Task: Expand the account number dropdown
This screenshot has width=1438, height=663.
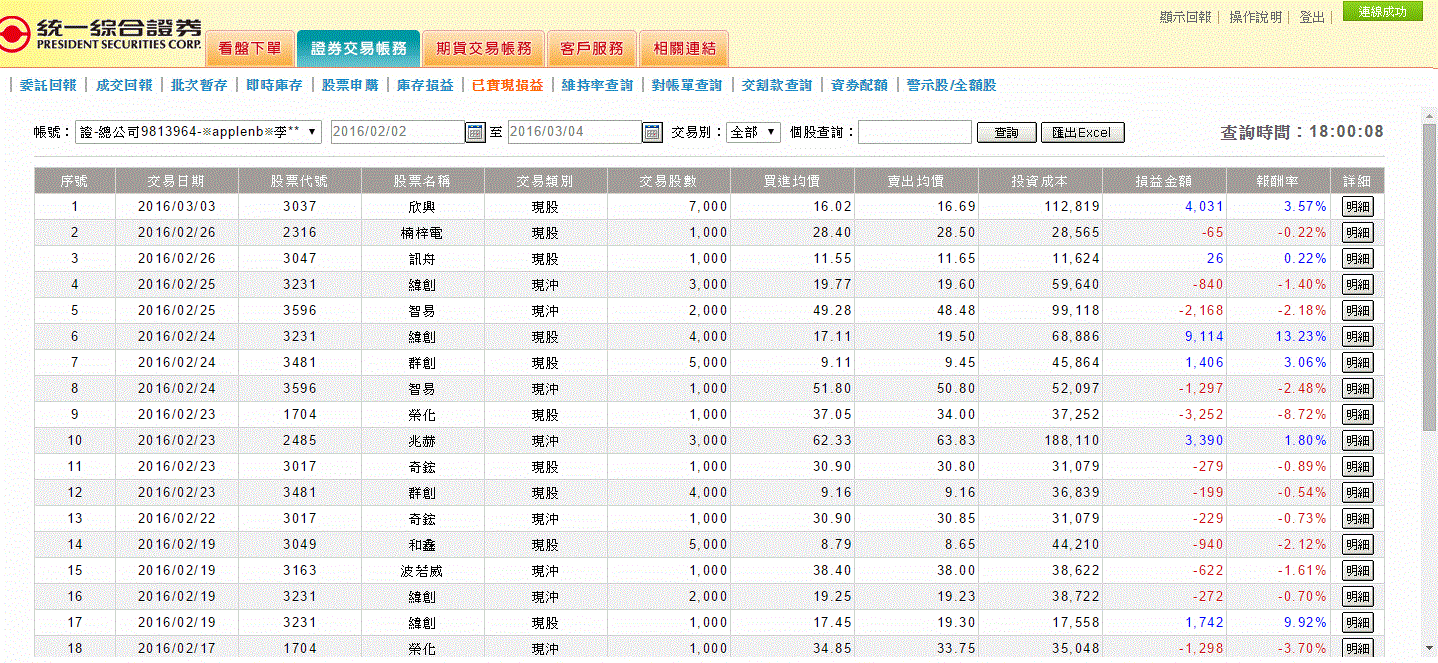Action: (x=198, y=132)
